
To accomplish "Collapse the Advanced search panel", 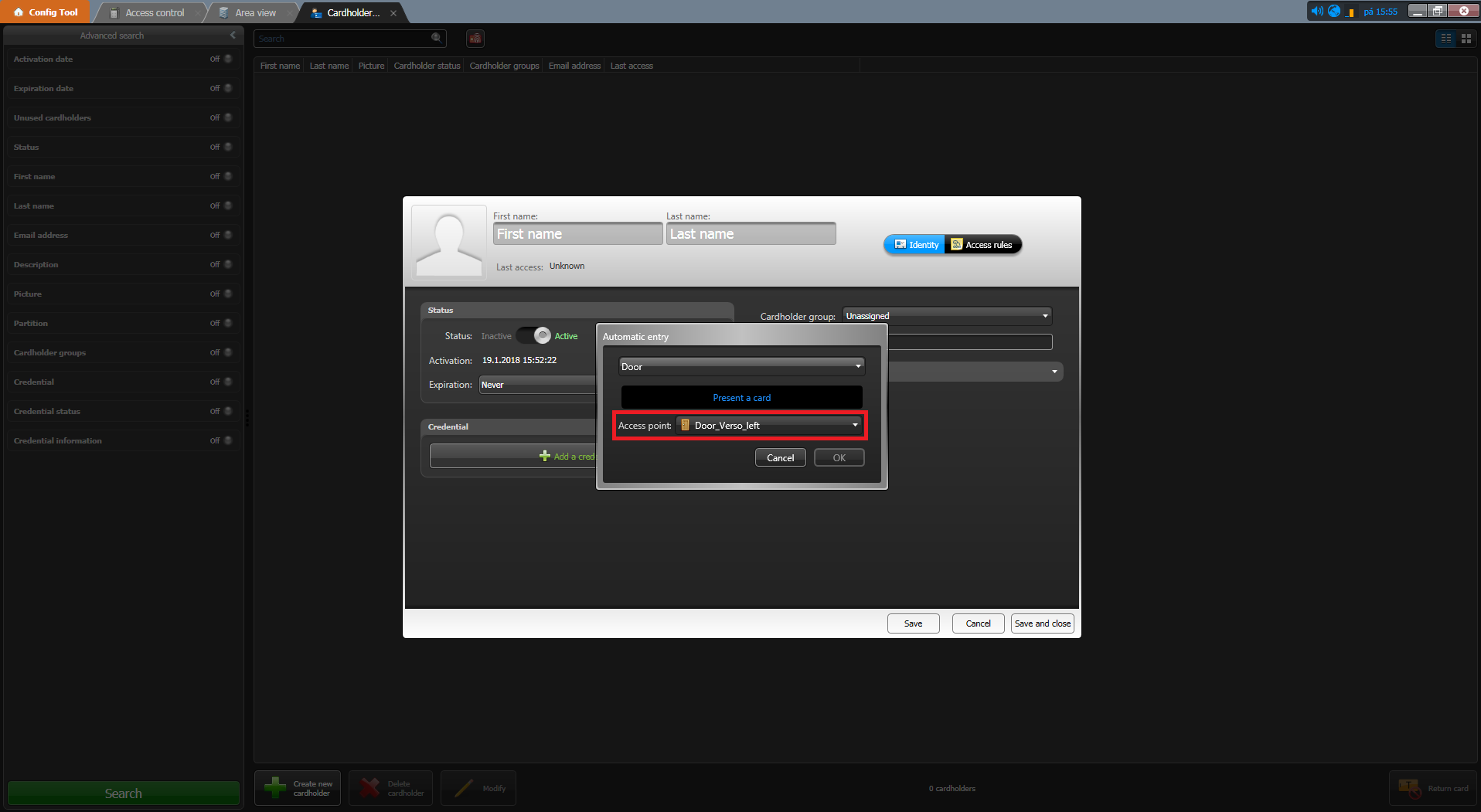I will 233,36.
